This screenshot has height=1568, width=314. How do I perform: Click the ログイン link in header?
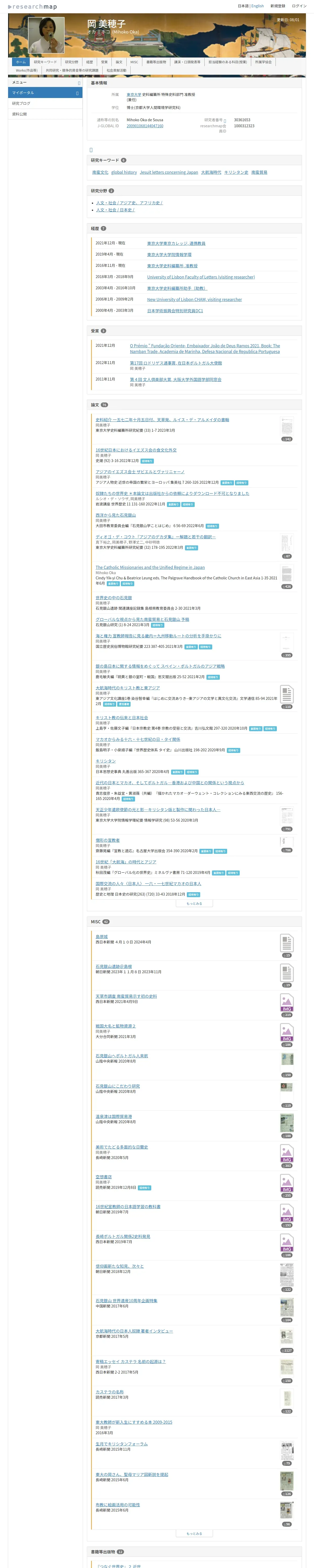pos(299,6)
